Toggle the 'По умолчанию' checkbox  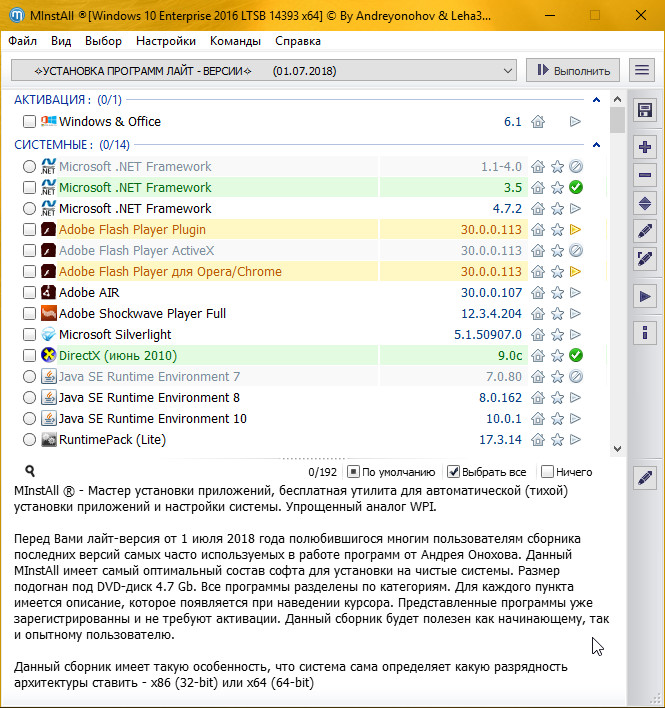pos(353,472)
